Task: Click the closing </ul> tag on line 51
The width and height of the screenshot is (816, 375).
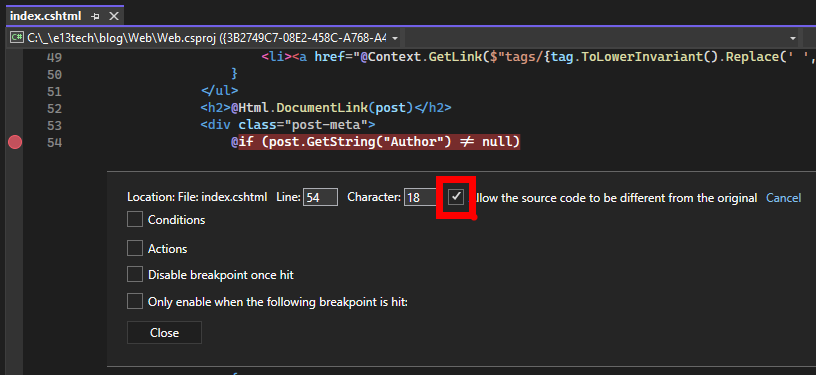Action: point(220,90)
